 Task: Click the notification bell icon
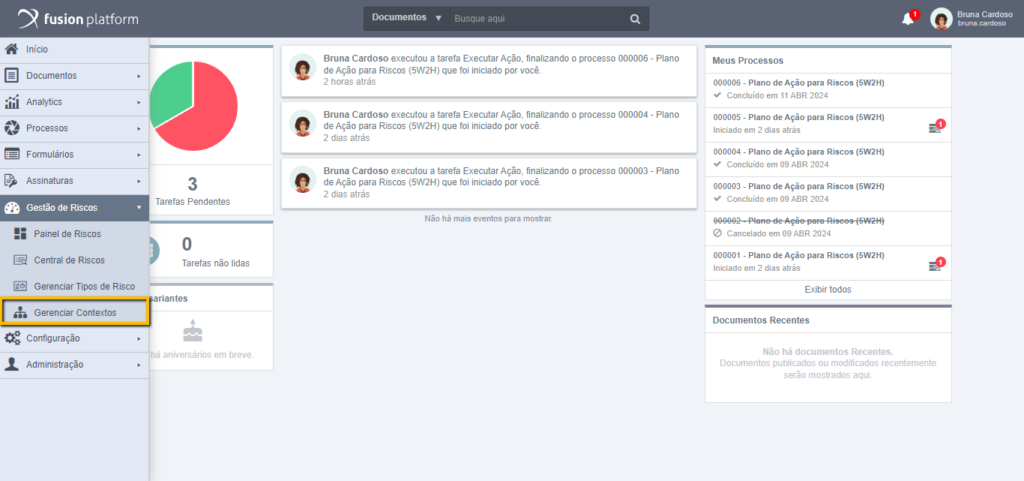[908, 19]
